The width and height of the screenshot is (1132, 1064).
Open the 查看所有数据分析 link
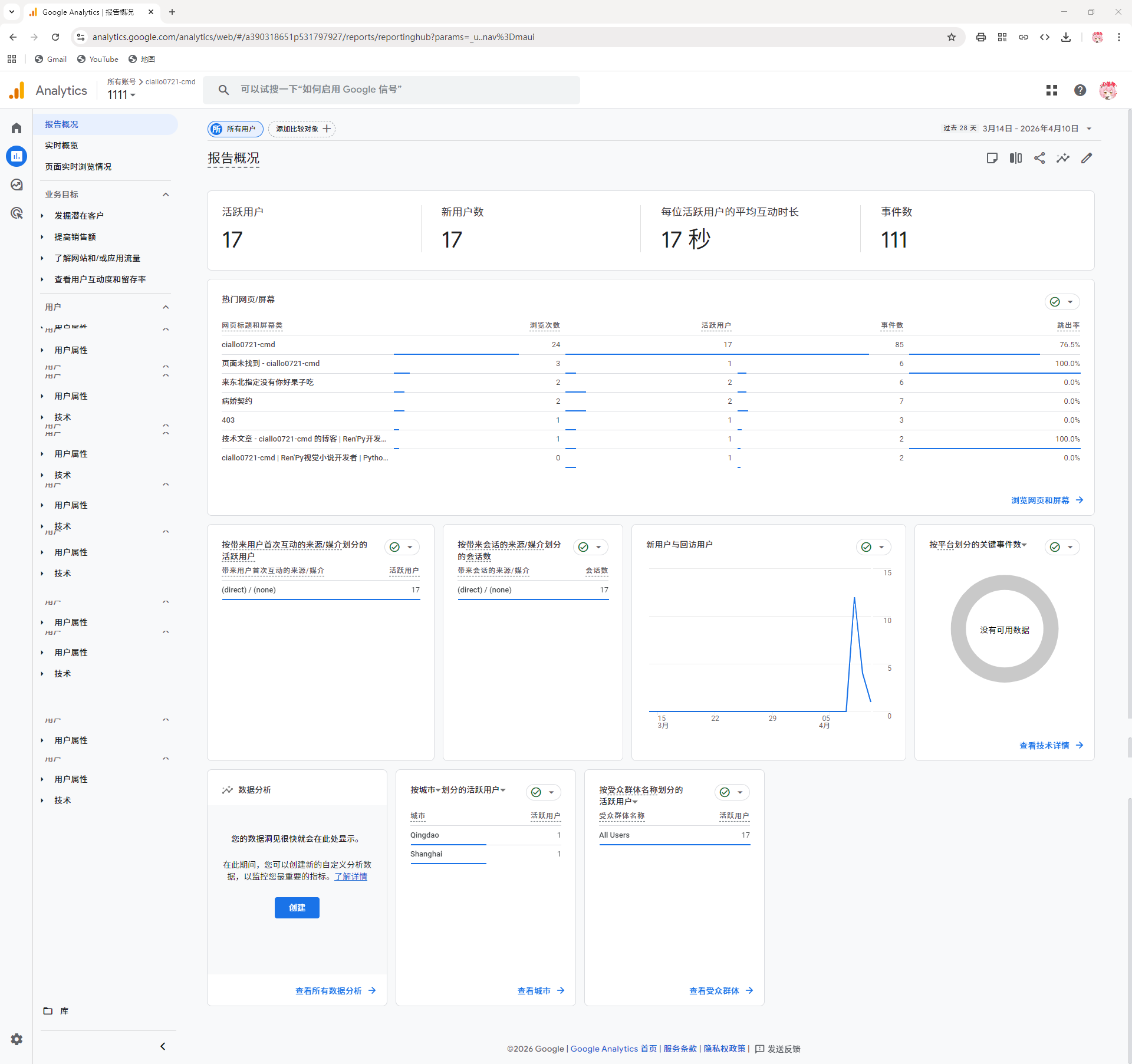tap(335, 991)
